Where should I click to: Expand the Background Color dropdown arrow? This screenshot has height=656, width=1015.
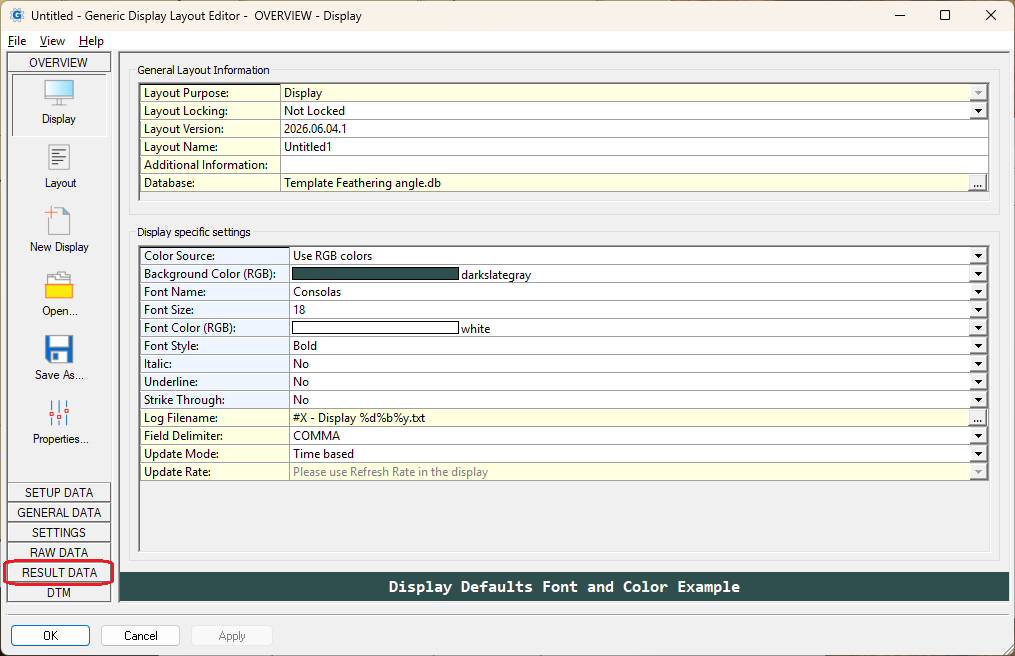[978, 274]
